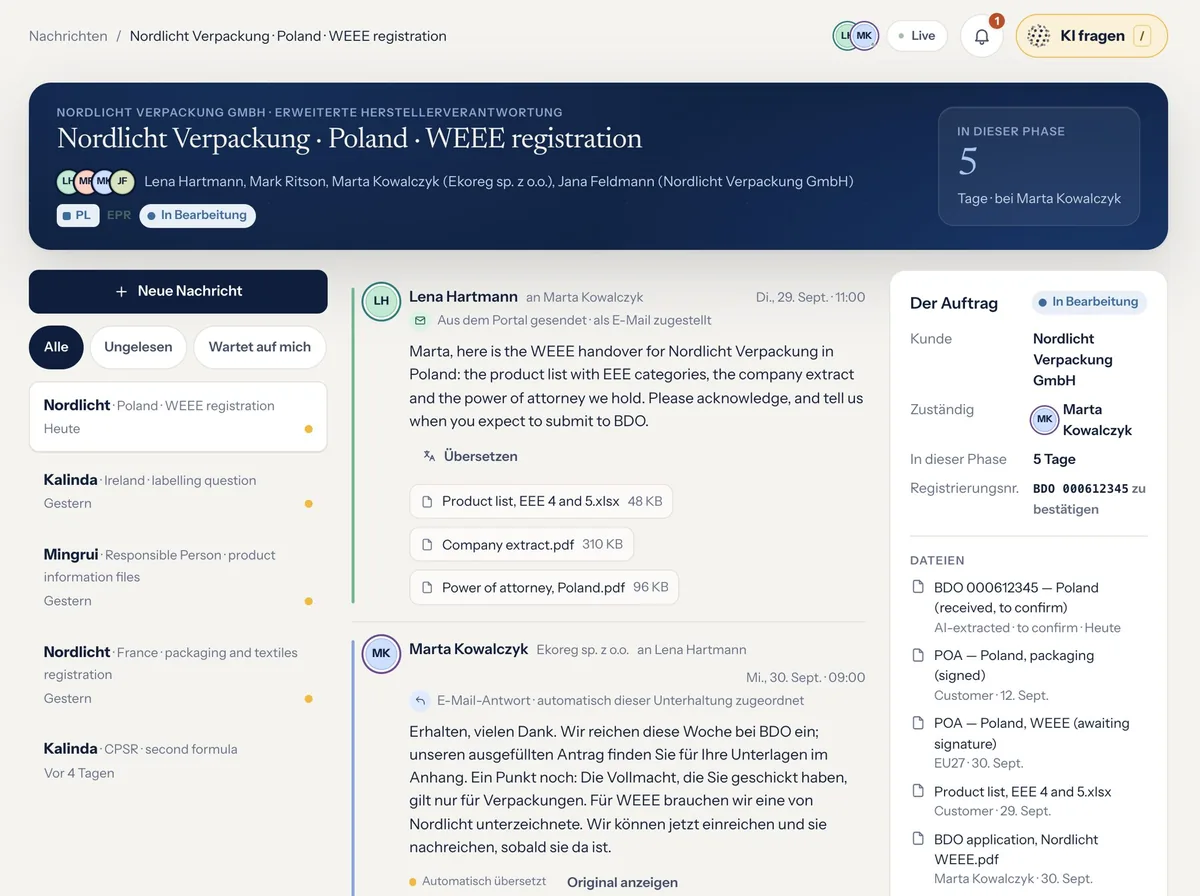Open Power of attorney, Poland.pdf attachment
Screen dimensions: 1200x896
544,588
